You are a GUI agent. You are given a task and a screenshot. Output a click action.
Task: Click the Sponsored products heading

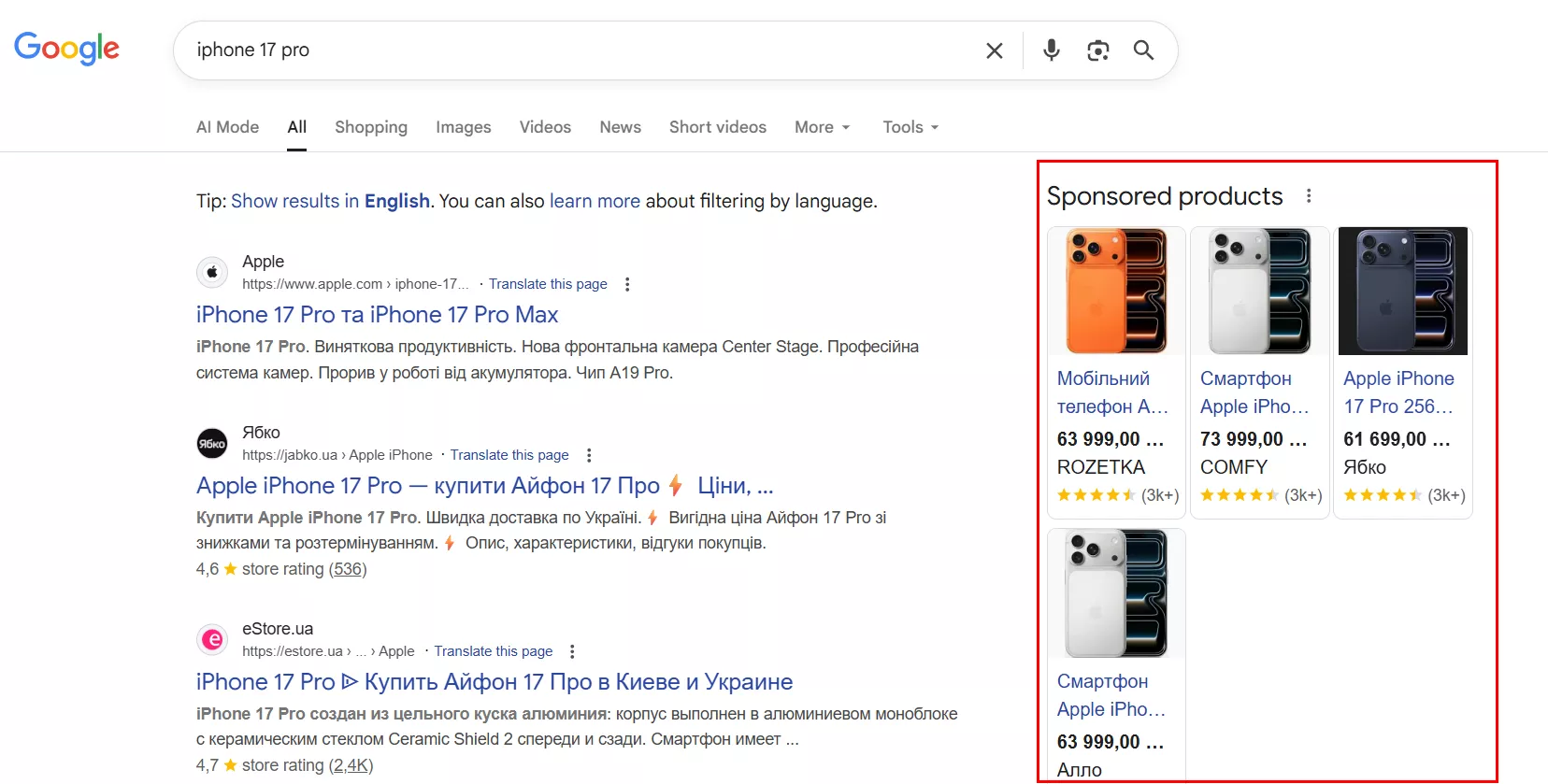1165,196
